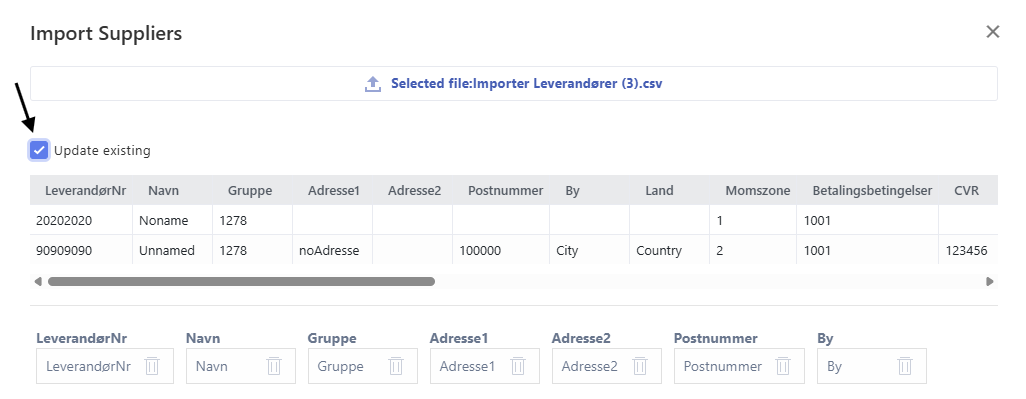Delete the Adresse1 field mapping

point(518,366)
